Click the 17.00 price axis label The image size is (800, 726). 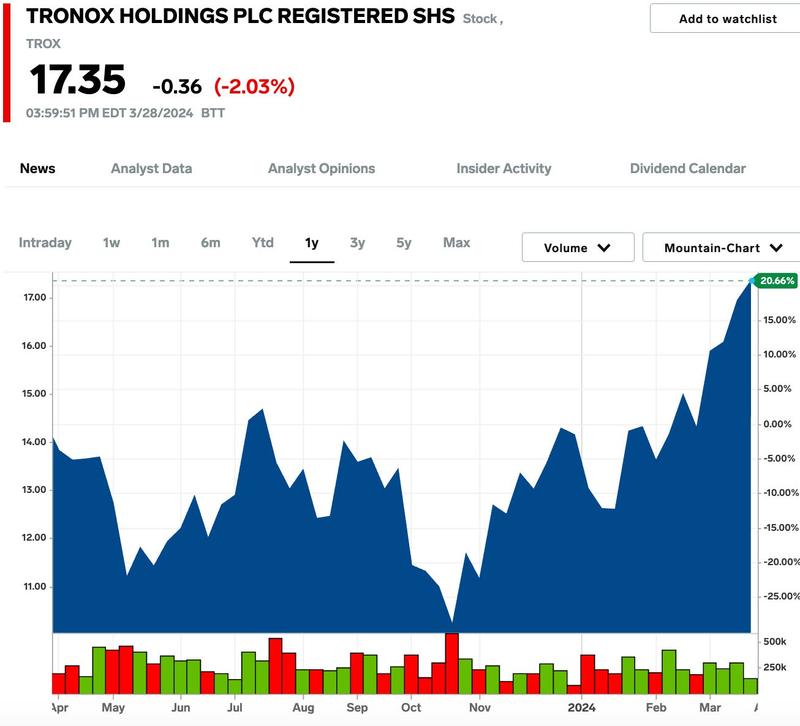coord(35,297)
